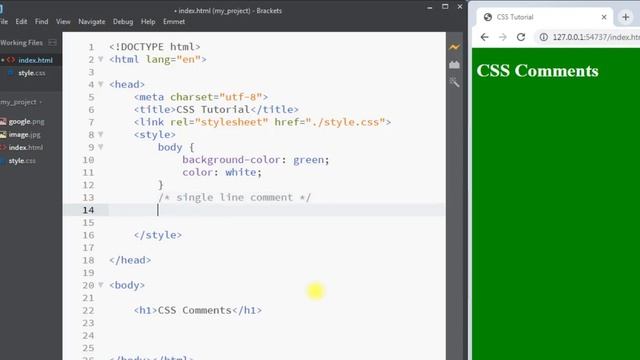Click the browser forward arrow
Screen dimensions: 640x360
502,37
